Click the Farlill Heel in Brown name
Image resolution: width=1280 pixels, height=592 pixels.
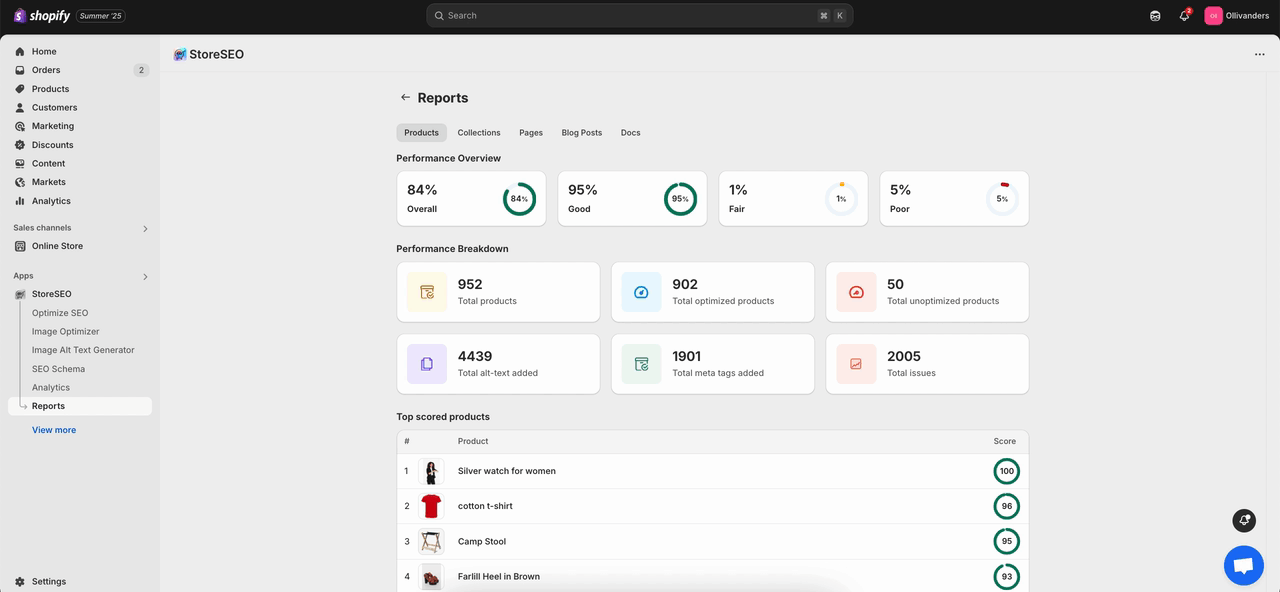(499, 577)
